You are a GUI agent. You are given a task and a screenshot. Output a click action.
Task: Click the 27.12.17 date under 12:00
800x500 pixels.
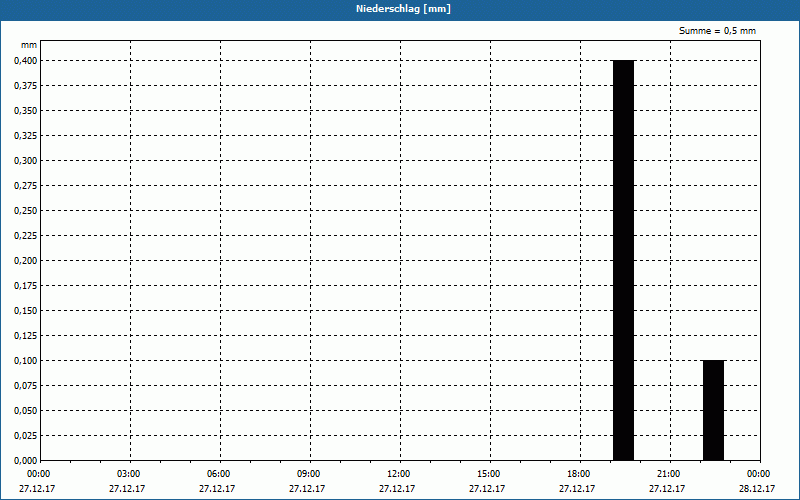pyautogui.click(x=397, y=488)
